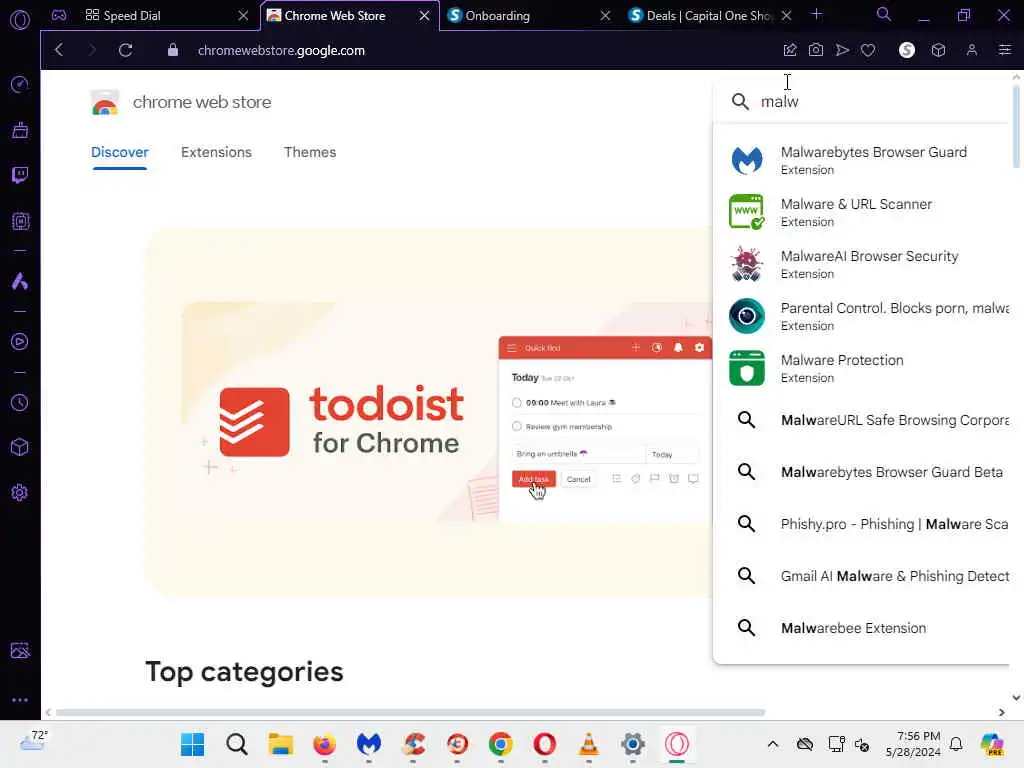Open the Themes tab
Viewport: 1024px width, 768px height.
click(310, 152)
